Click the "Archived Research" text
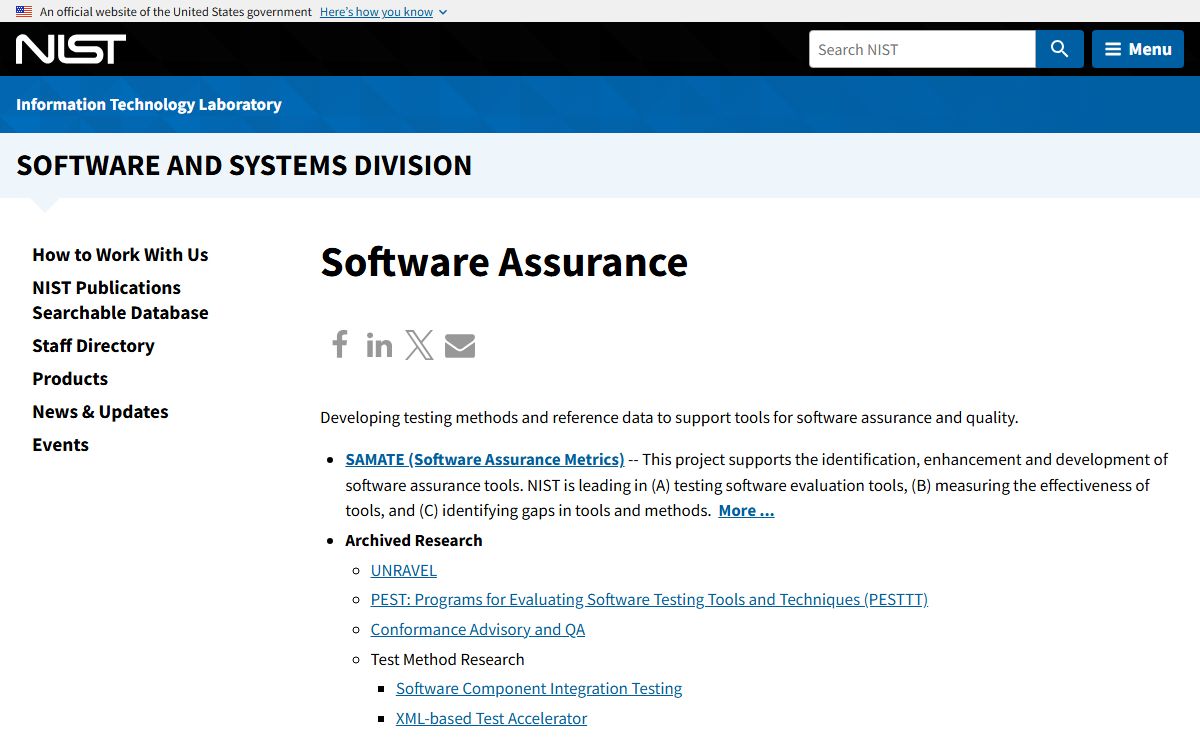The image size is (1200, 740). (x=414, y=540)
